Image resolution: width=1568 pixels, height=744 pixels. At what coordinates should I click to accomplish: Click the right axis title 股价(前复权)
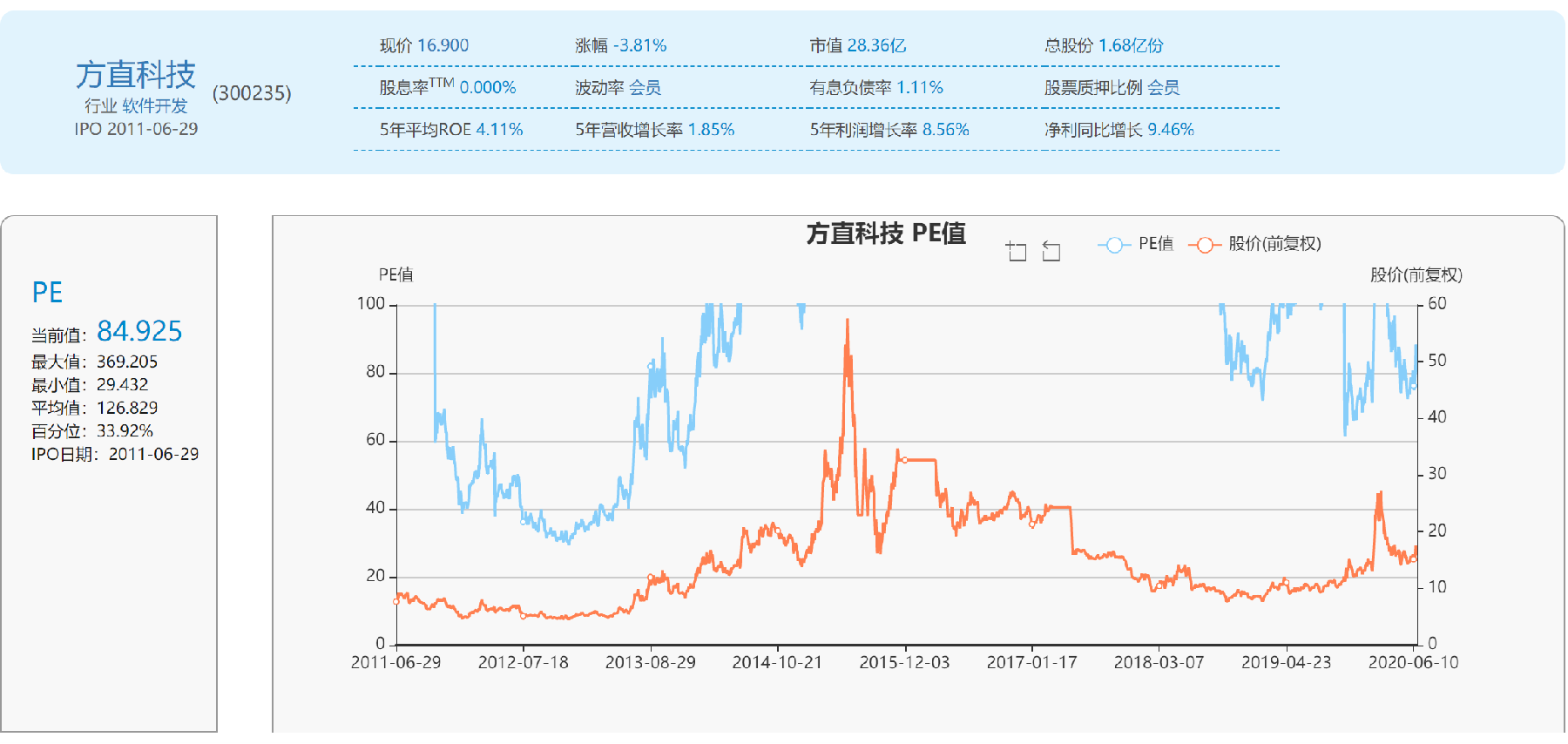[1416, 275]
